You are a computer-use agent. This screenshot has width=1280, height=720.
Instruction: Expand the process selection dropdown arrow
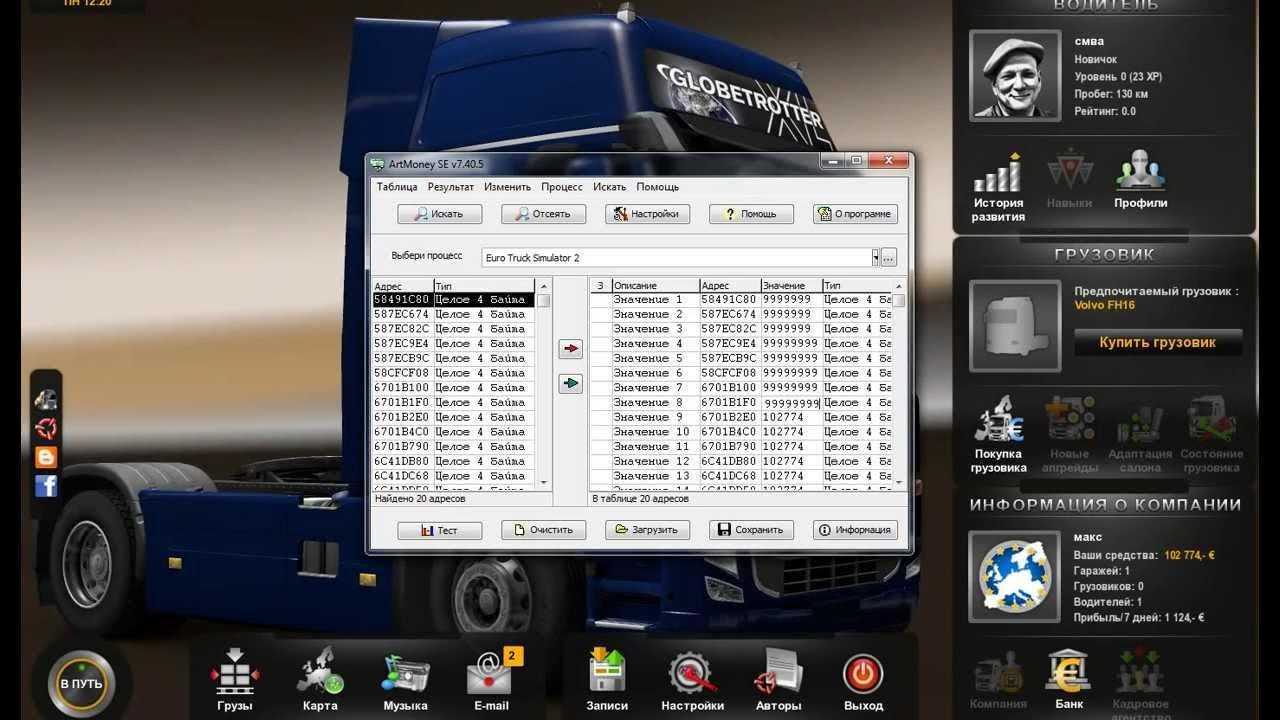[875, 257]
